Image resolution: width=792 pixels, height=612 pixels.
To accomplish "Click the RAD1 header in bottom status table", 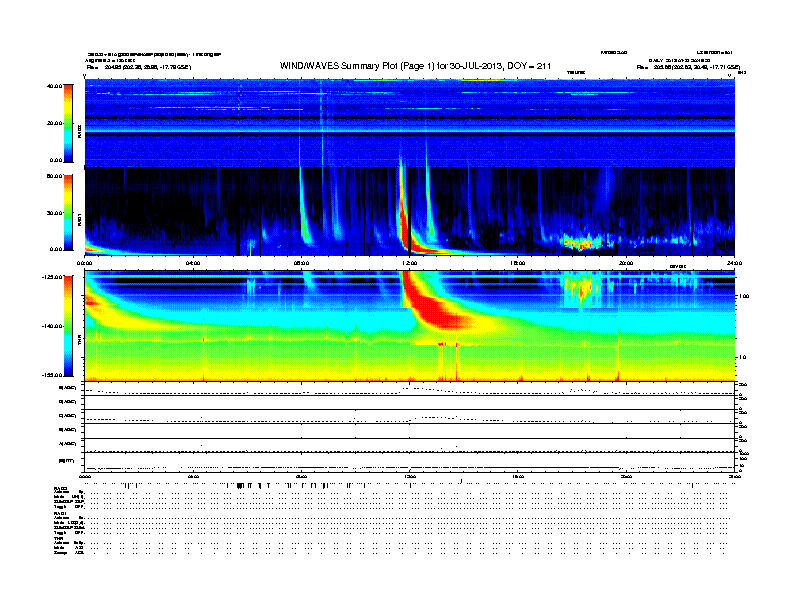I will [x=60, y=514].
